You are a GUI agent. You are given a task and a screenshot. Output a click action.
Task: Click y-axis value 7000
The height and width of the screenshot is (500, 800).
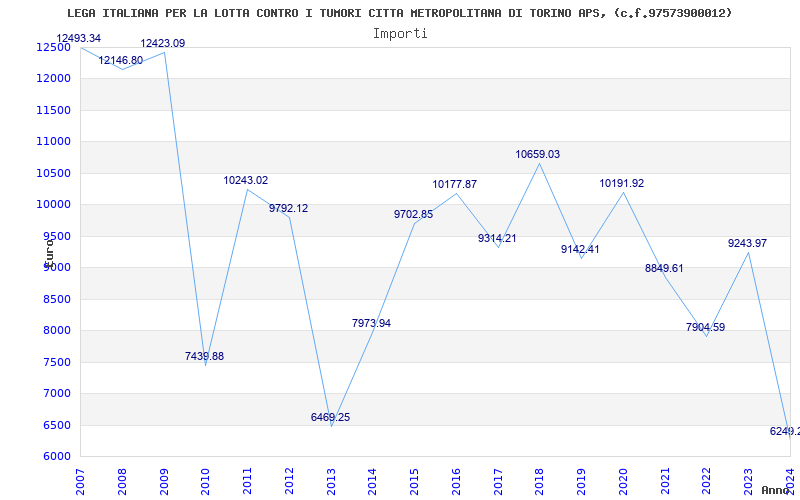click(56, 393)
